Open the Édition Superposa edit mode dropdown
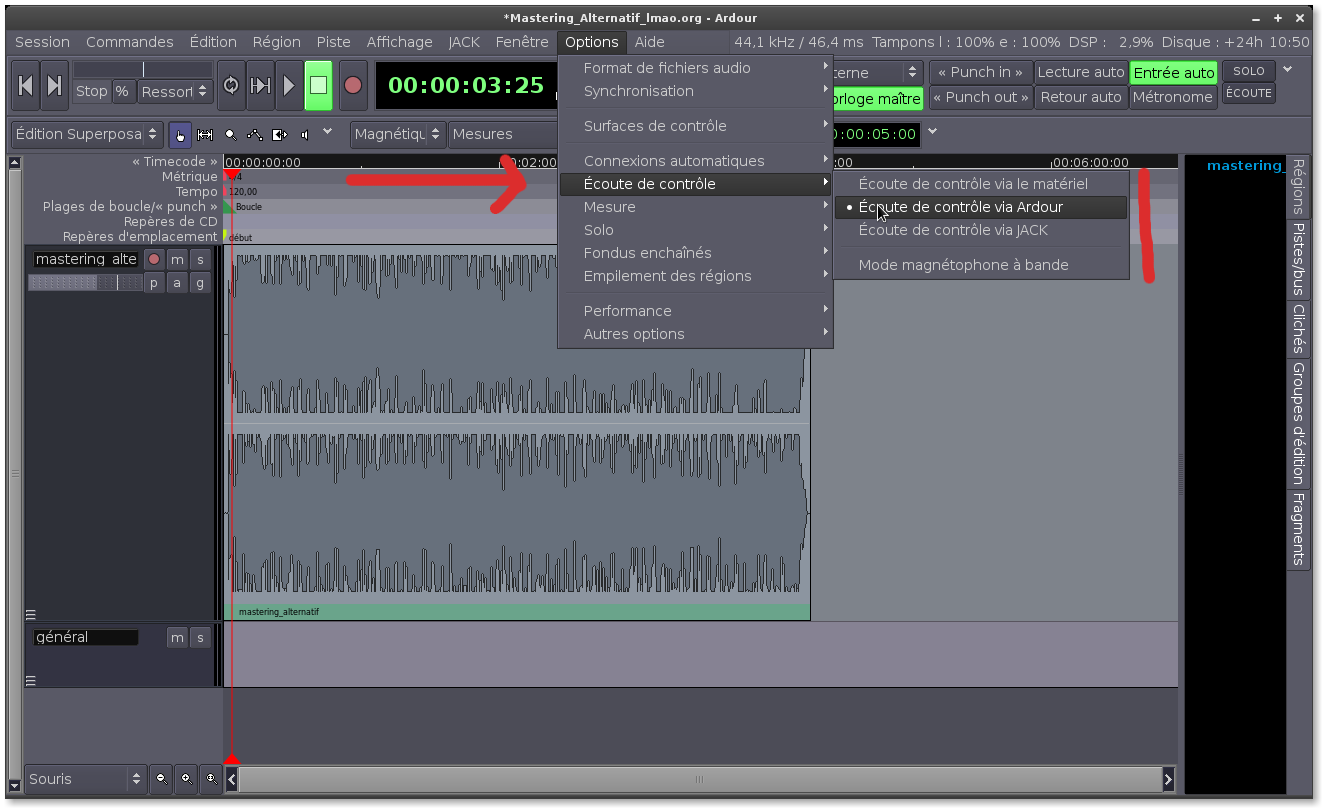The width and height of the screenshot is (1322, 808). 87,134
